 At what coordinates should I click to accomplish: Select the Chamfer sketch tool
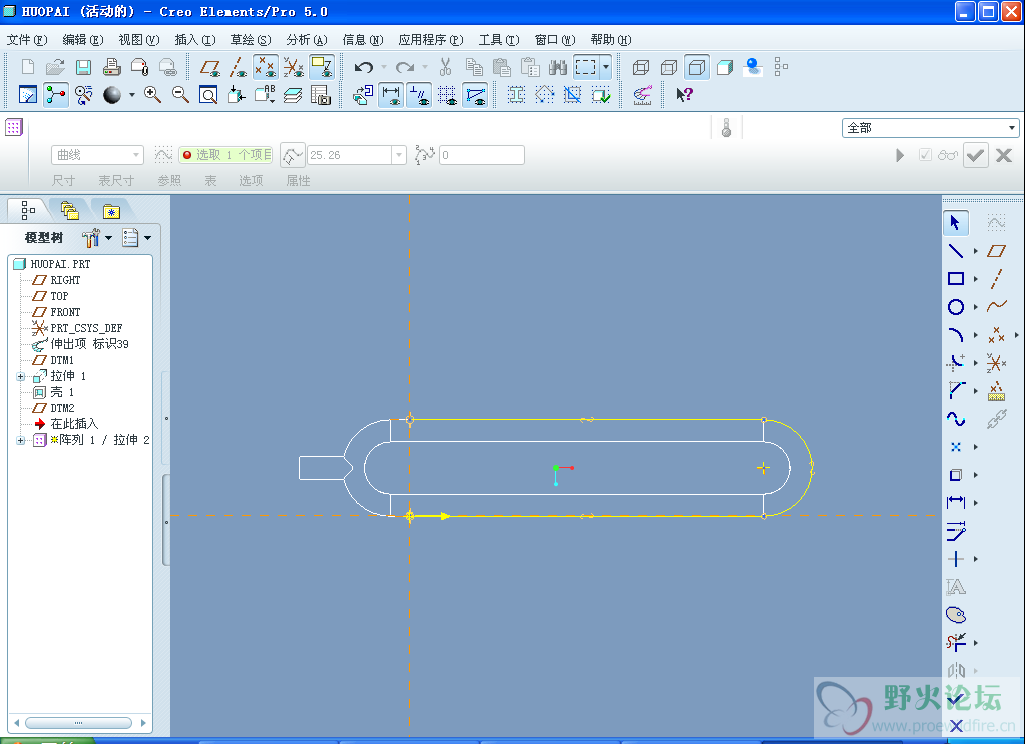coord(956,391)
